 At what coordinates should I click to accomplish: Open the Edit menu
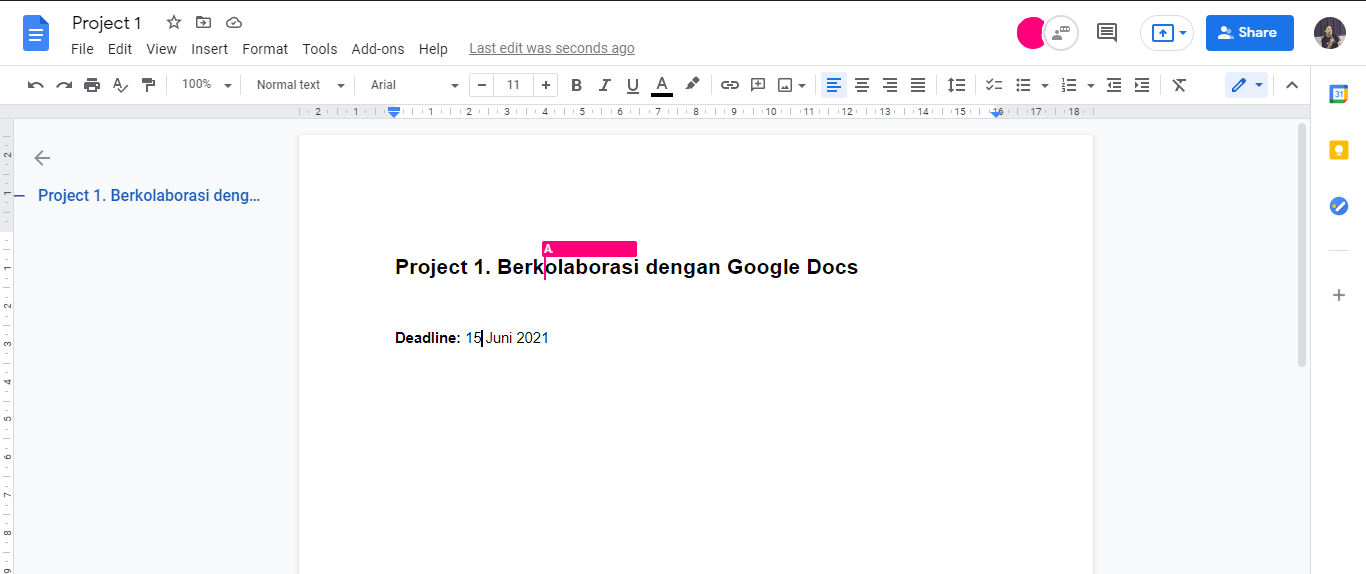tap(120, 49)
